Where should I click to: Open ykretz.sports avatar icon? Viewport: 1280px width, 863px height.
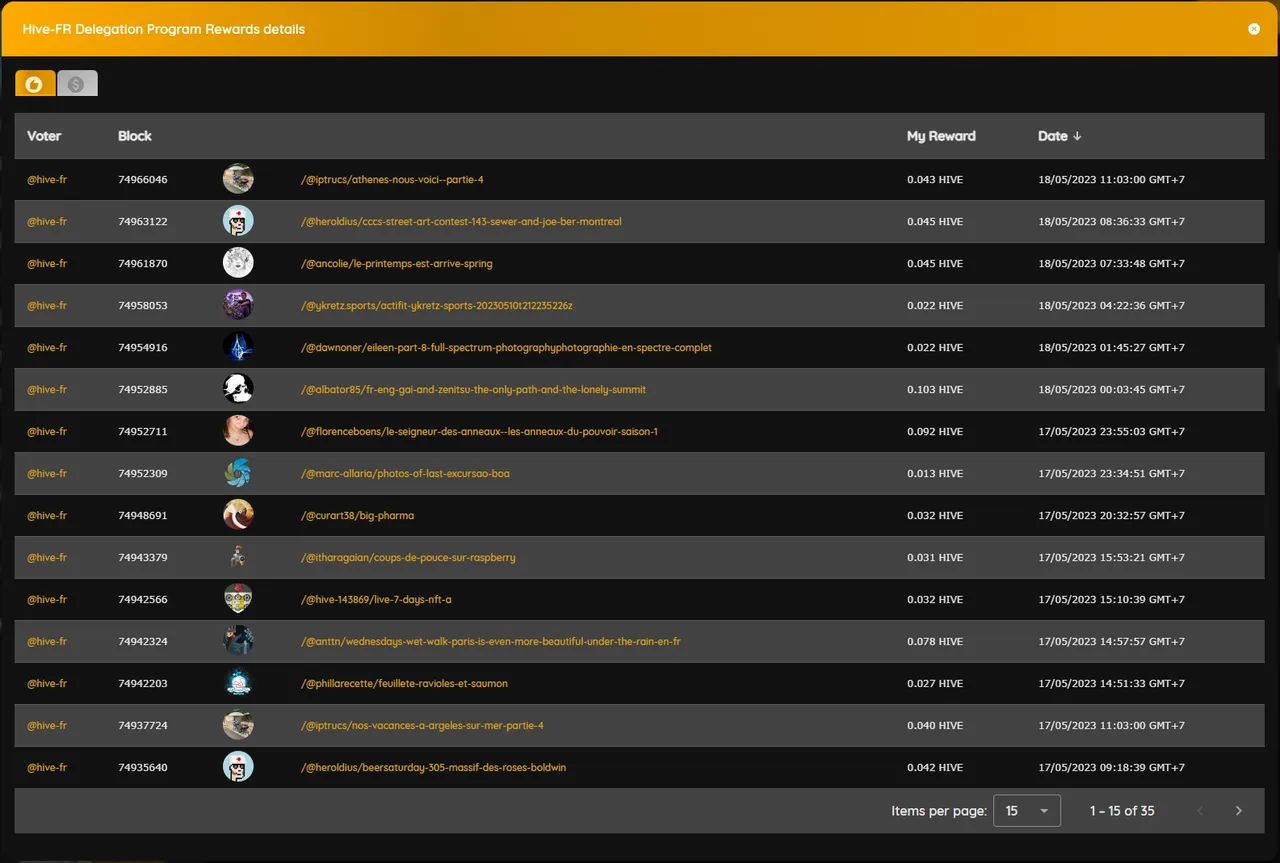pos(238,305)
